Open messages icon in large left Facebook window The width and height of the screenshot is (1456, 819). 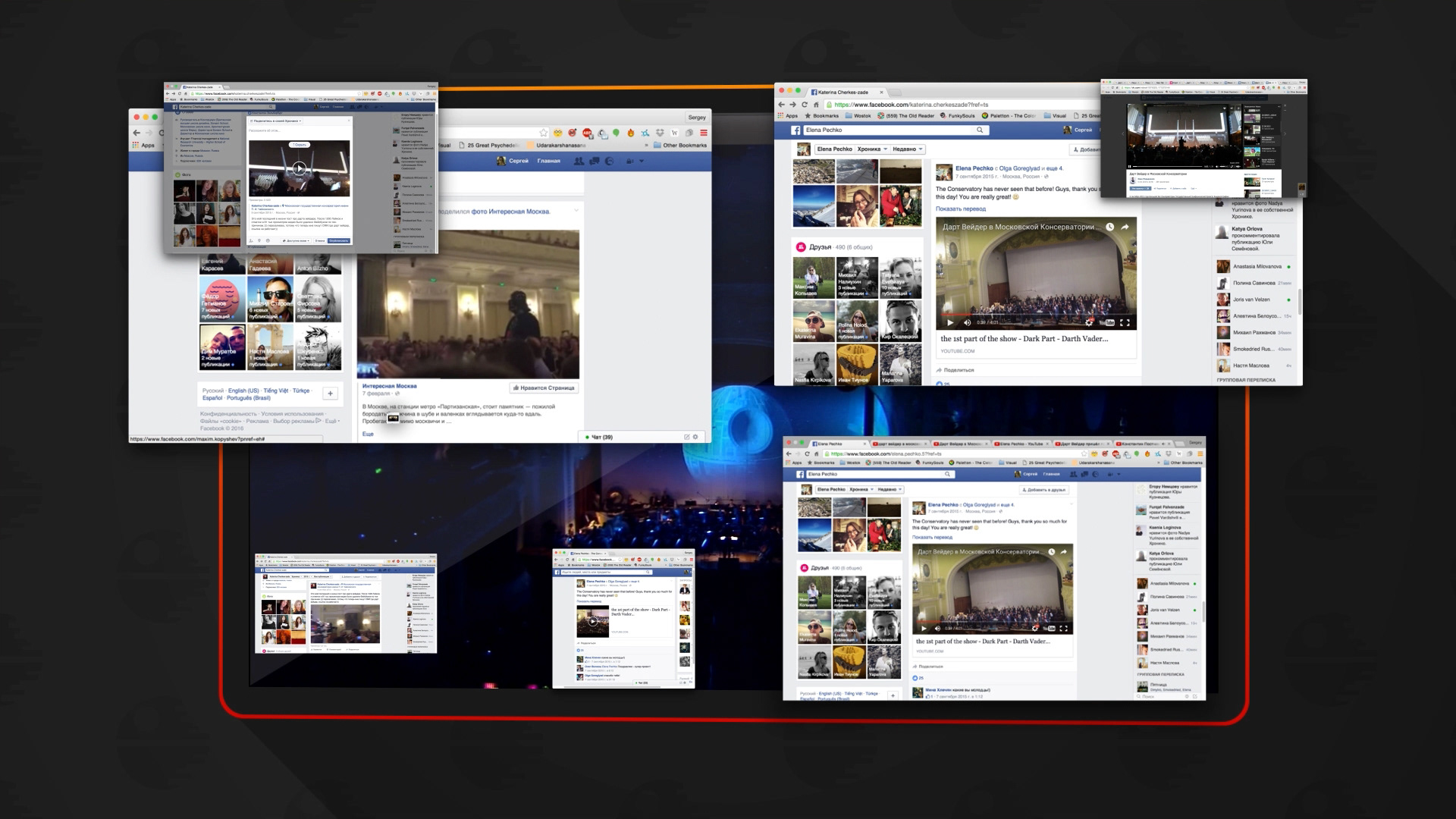pos(595,161)
